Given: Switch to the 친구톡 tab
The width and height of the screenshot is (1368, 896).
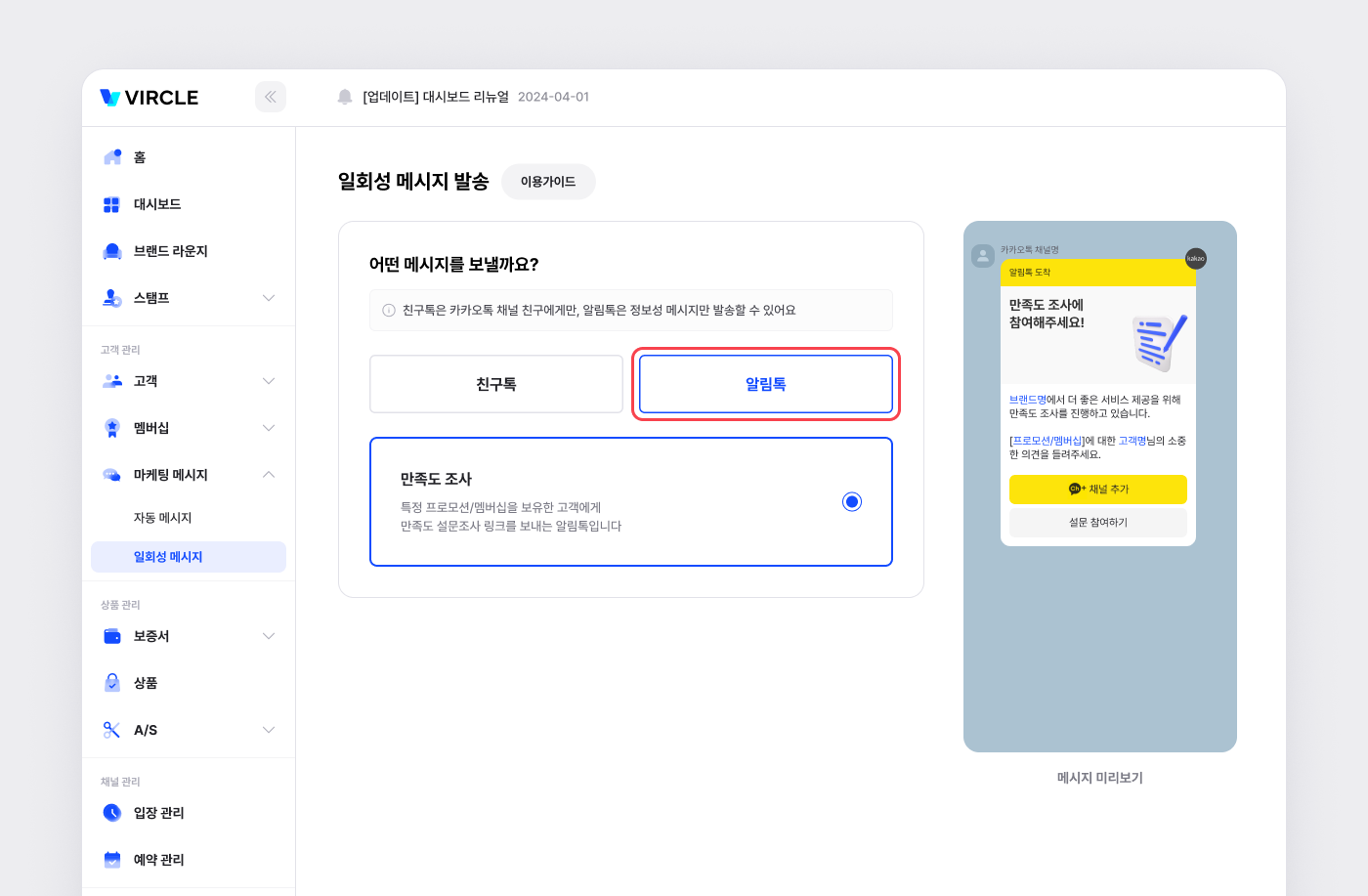Looking at the screenshot, I should pos(496,384).
